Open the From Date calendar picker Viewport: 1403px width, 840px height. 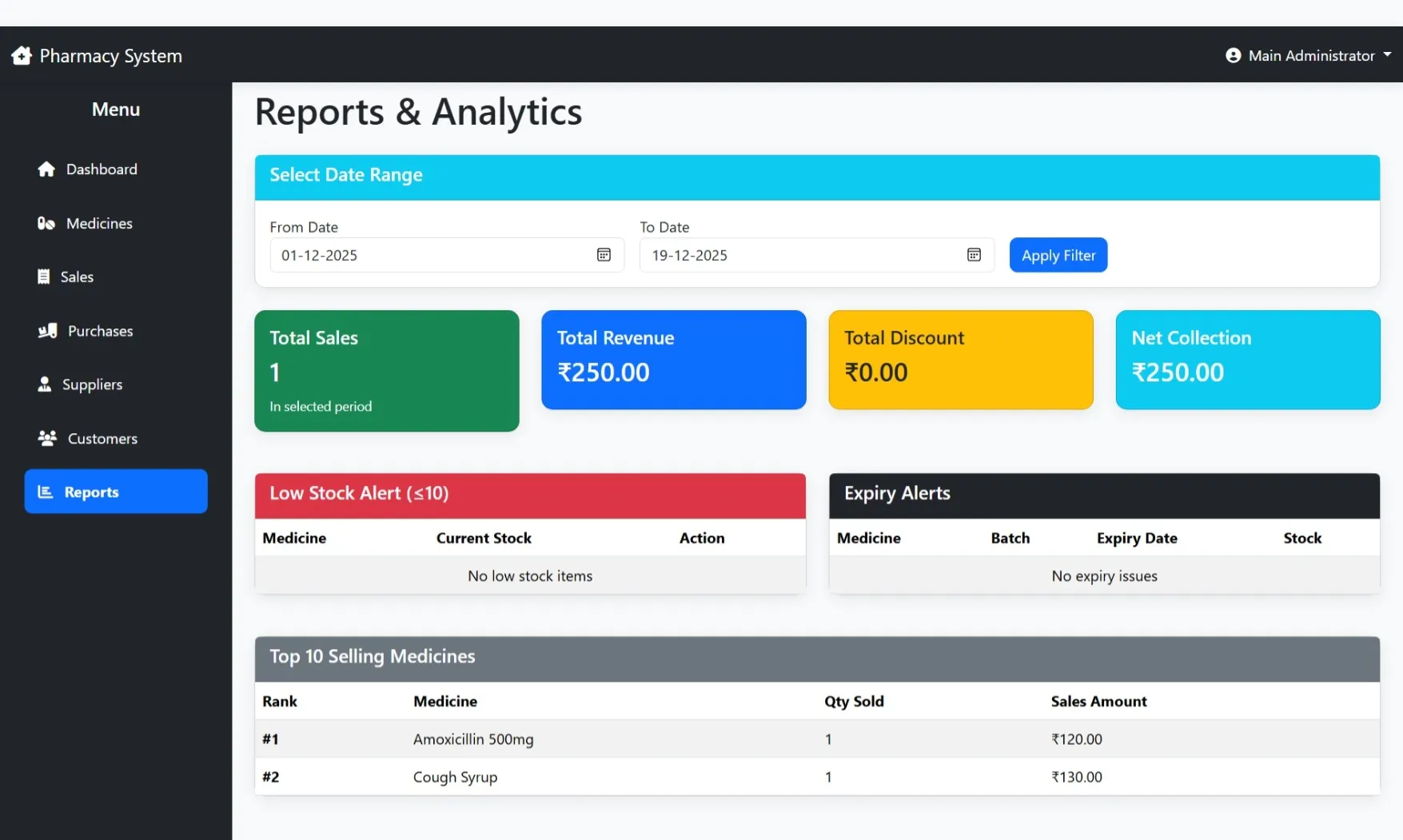[x=604, y=255]
